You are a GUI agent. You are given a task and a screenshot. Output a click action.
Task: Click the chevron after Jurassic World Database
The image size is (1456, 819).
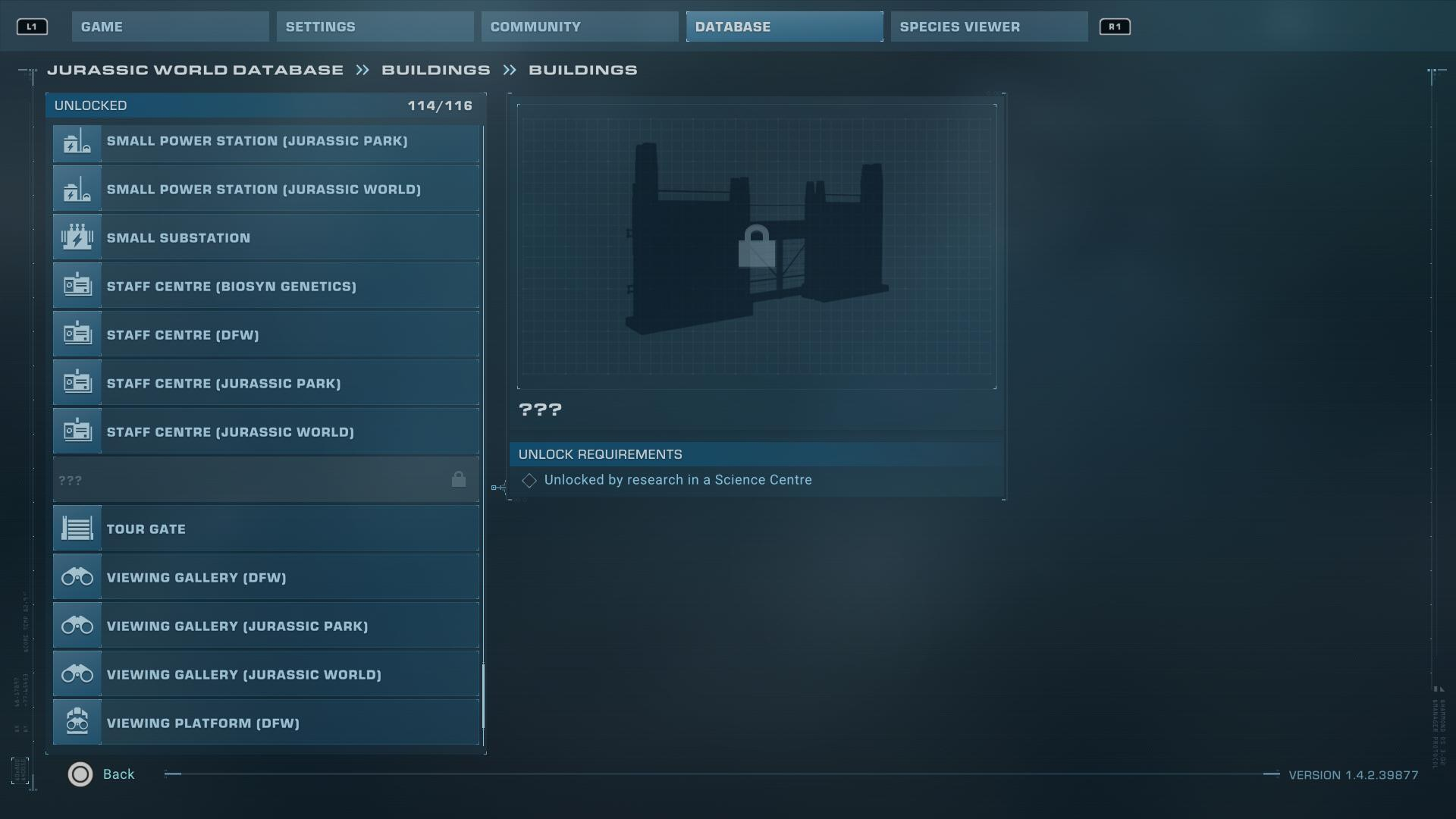tap(362, 70)
